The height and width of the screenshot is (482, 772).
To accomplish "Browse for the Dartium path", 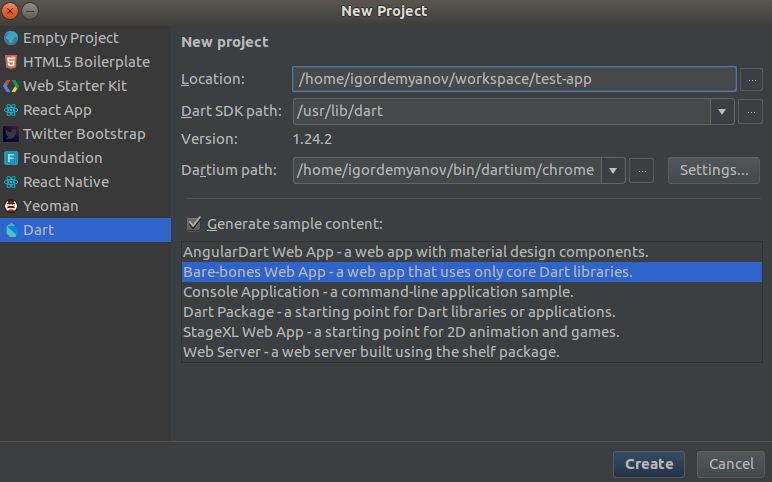I will [x=642, y=170].
